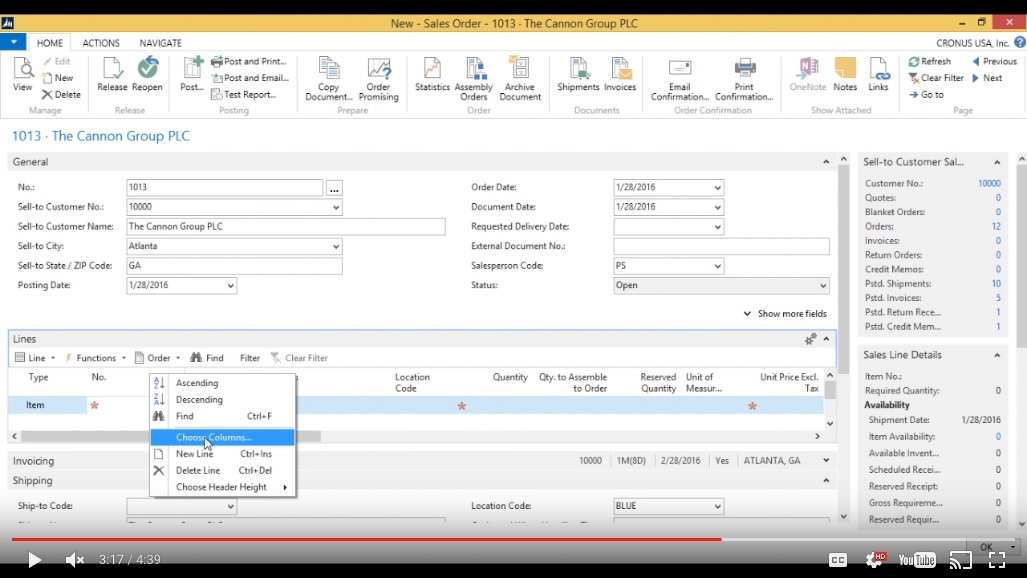
Task: Click Archive Document icon
Action: 520,79
